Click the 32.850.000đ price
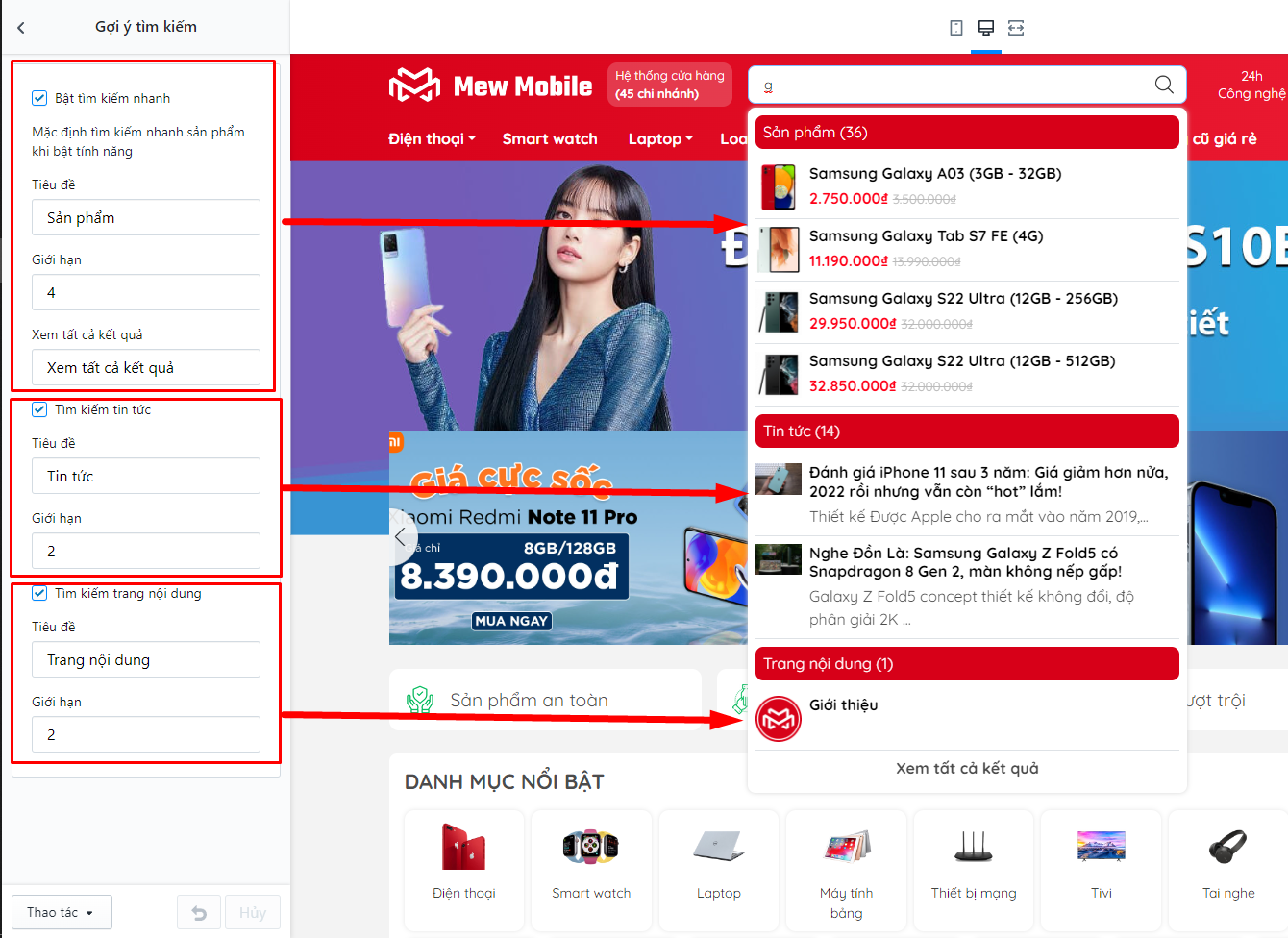This screenshot has height=938, width=1288. click(853, 385)
